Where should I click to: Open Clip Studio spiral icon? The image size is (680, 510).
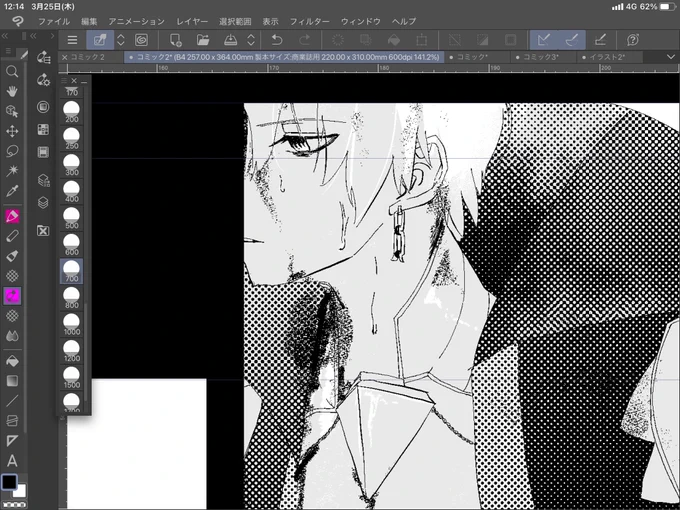click(x=141, y=40)
